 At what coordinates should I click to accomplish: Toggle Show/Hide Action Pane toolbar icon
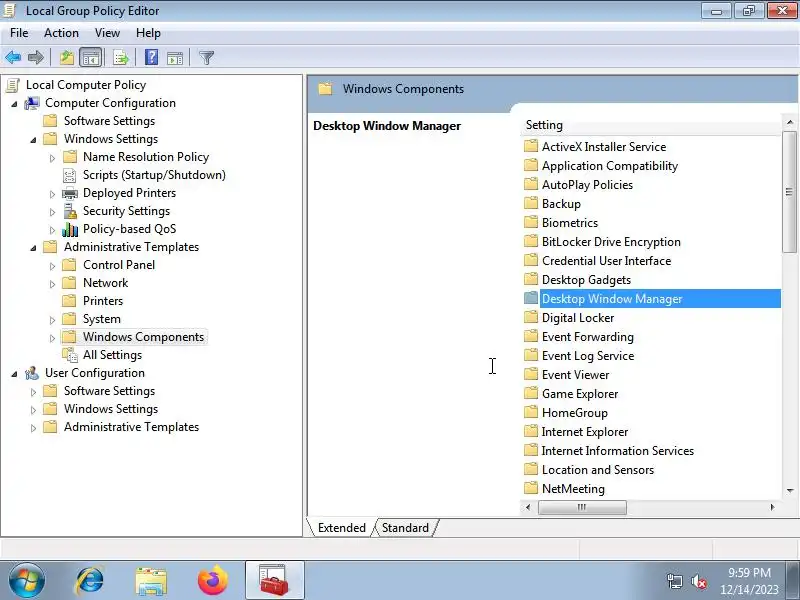point(175,58)
